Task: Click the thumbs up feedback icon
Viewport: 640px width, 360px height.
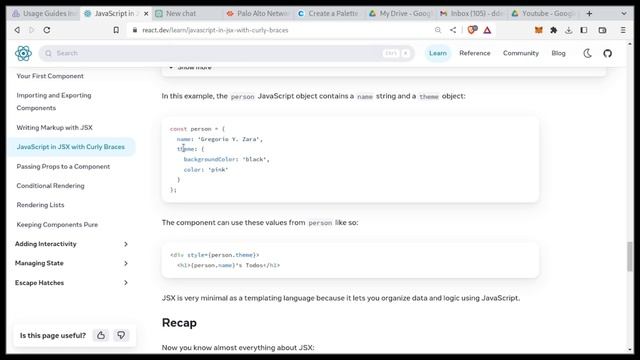Action: 101,335
